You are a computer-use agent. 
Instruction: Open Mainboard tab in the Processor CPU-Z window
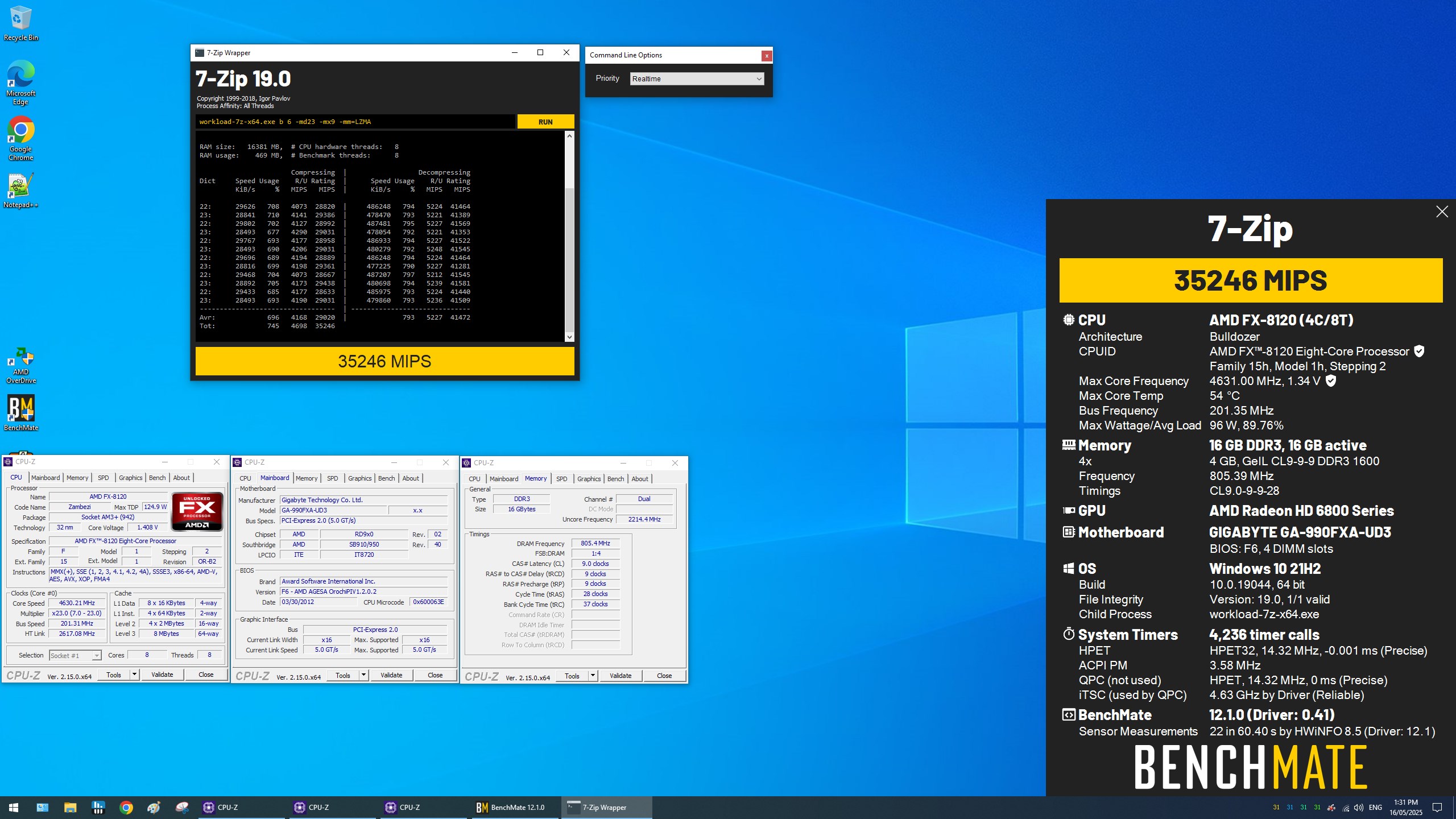click(45, 478)
